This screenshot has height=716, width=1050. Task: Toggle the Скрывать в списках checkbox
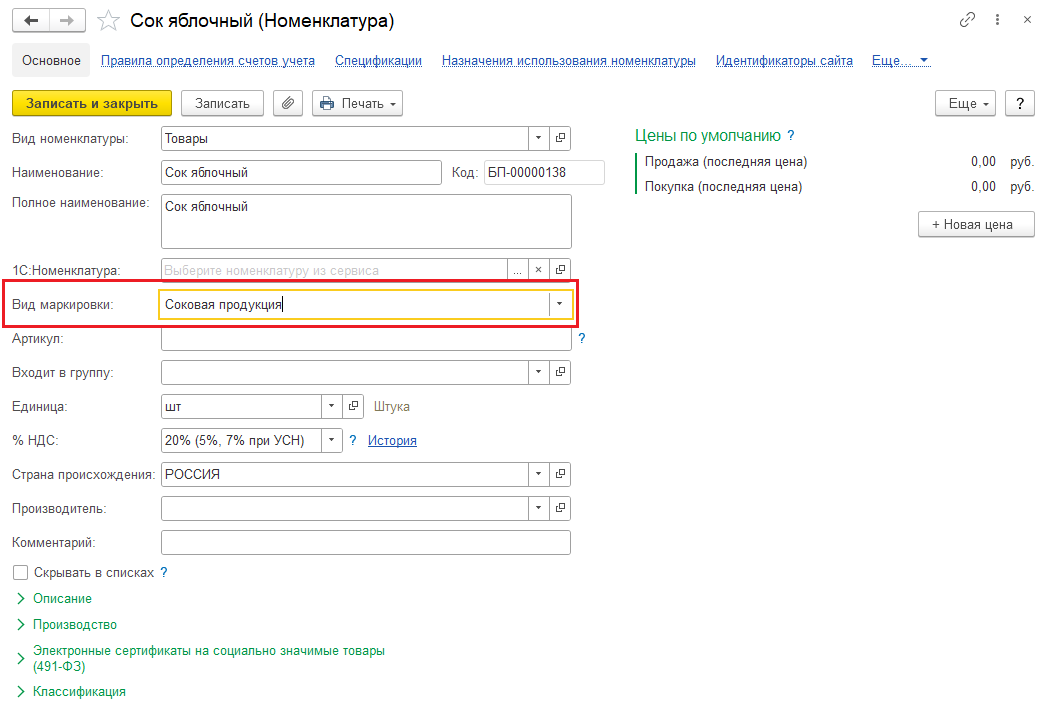point(21,573)
